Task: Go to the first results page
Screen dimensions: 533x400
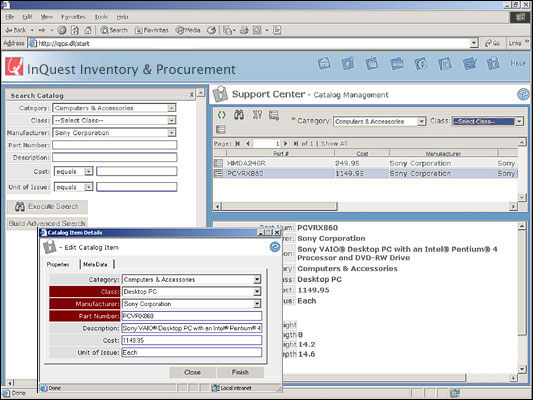Action: pyautogui.click(x=238, y=143)
